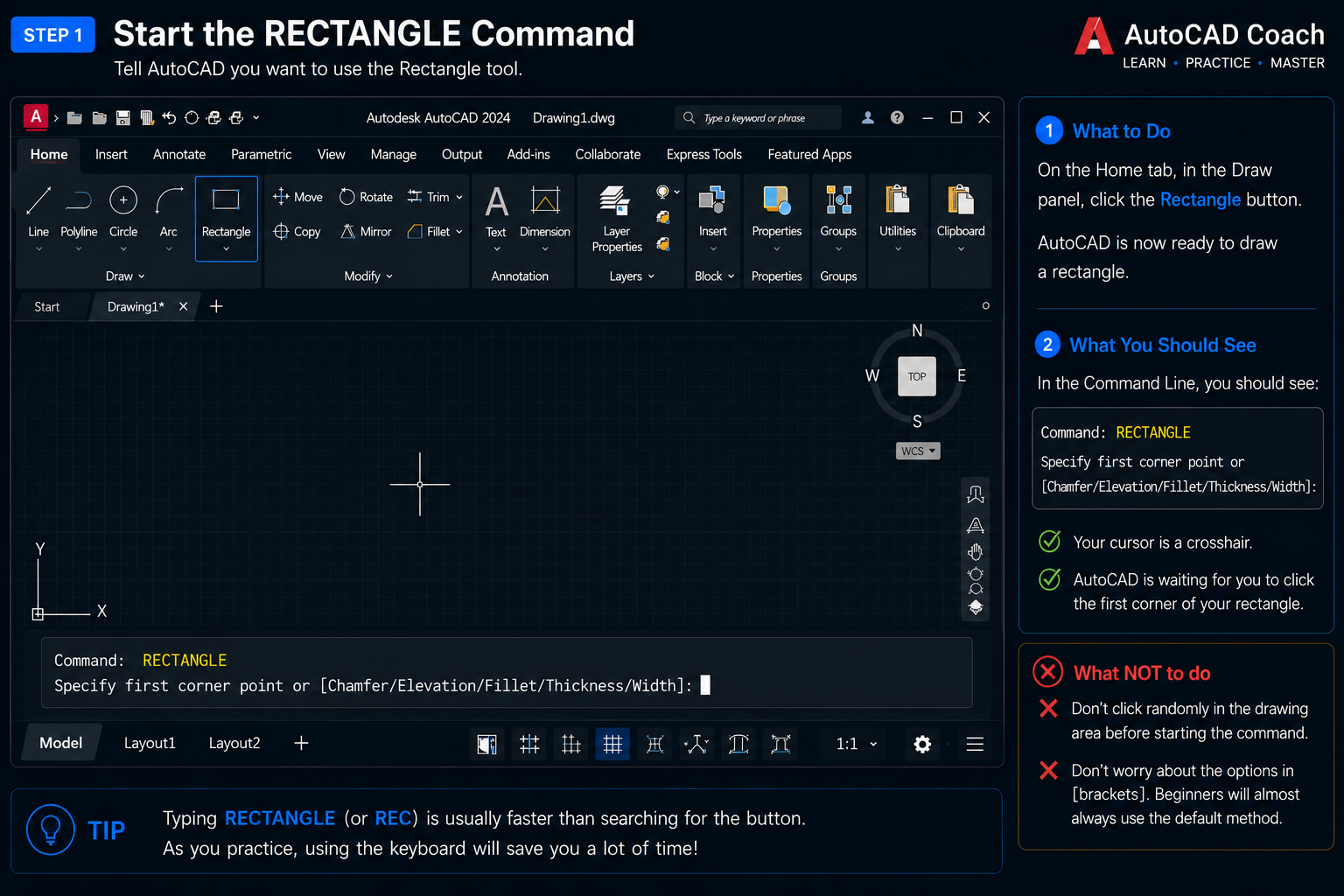Open the Fillet dropdown arrow
This screenshot has width=1344, height=896.
(459, 232)
